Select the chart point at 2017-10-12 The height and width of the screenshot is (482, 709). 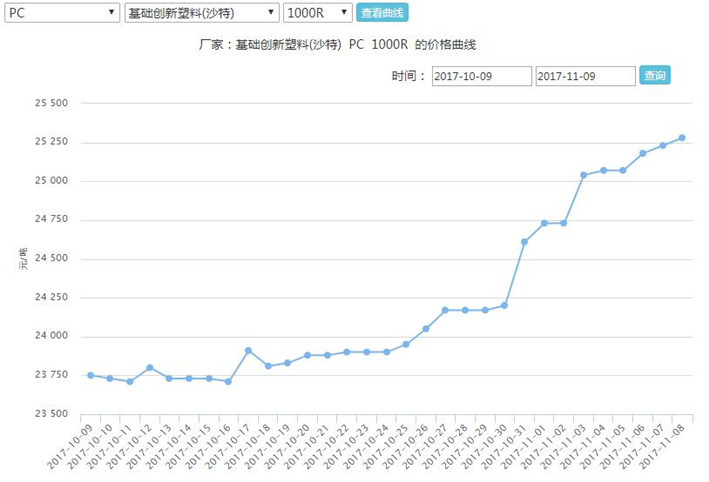tap(150, 367)
